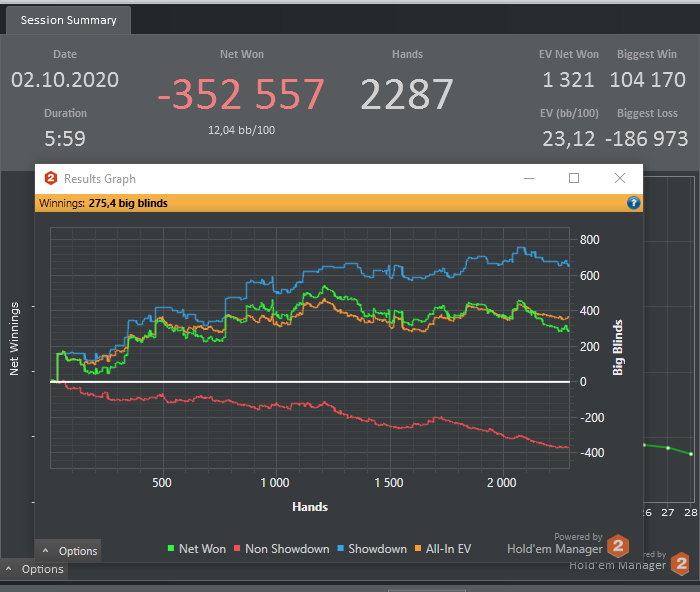This screenshot has height=592, width=700.
Task: Click the Net Won value -352 557
Action: click(x=241, y=94)
